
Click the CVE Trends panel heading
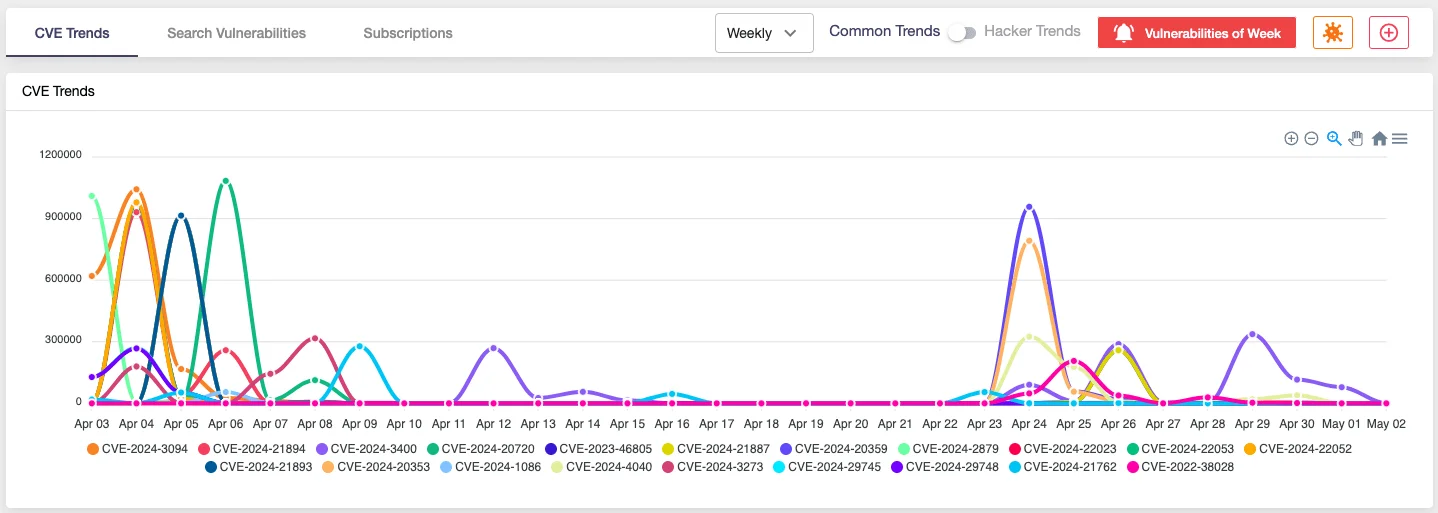pyautogui.click(x=58, y=91)
